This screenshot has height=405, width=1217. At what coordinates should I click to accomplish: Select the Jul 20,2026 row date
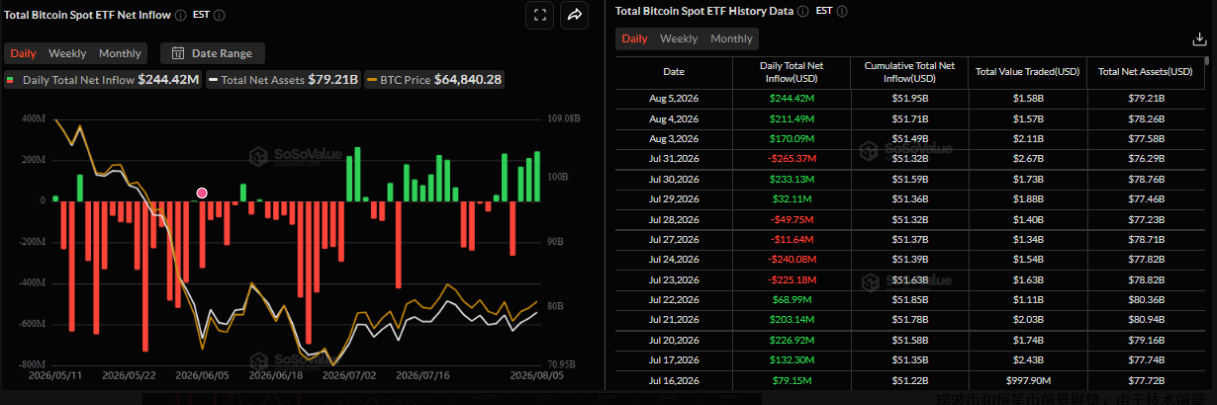(x=674, y=340)
